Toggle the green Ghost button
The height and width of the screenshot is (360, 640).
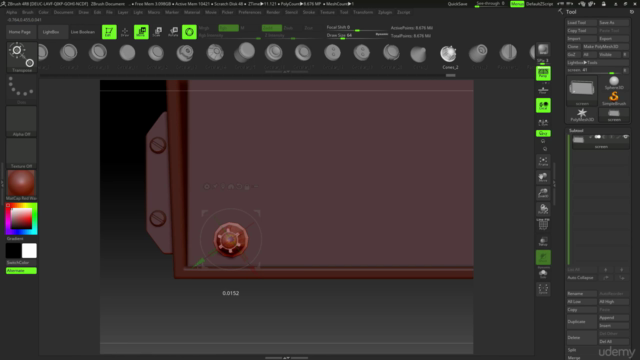pos(543,257)
